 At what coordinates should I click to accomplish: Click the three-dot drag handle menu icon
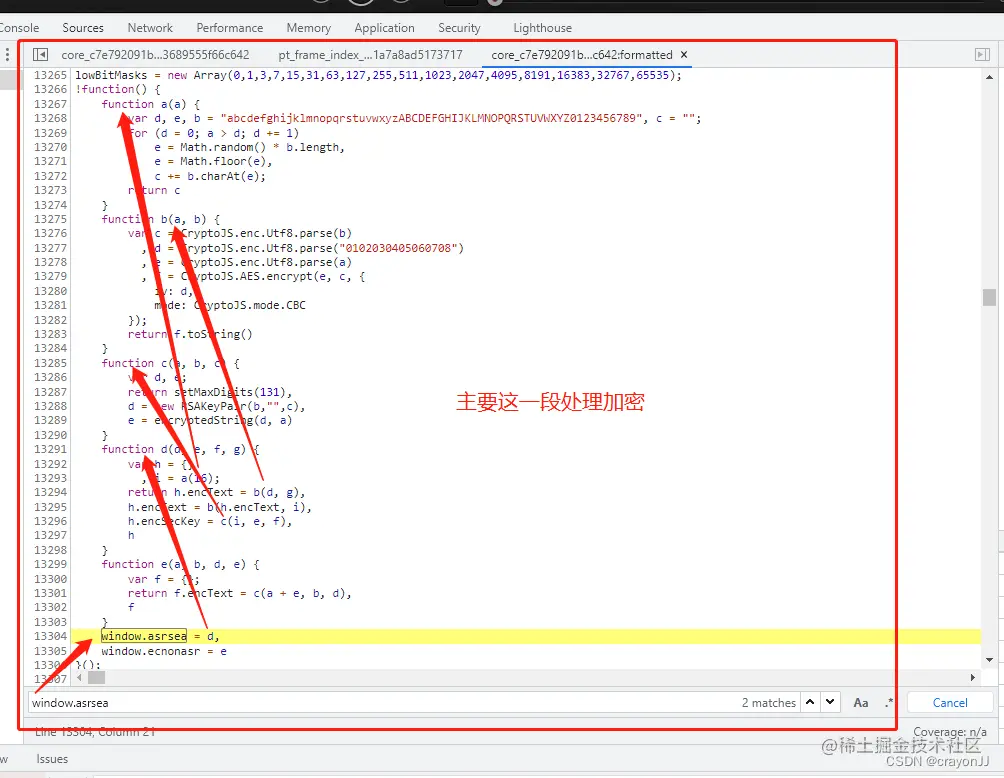pos(7,54)
